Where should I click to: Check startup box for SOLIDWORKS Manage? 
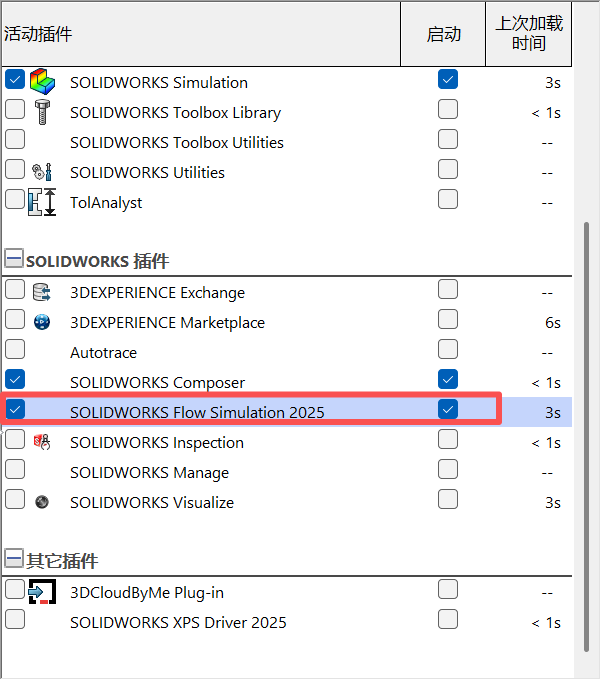[x=448, y=469]
